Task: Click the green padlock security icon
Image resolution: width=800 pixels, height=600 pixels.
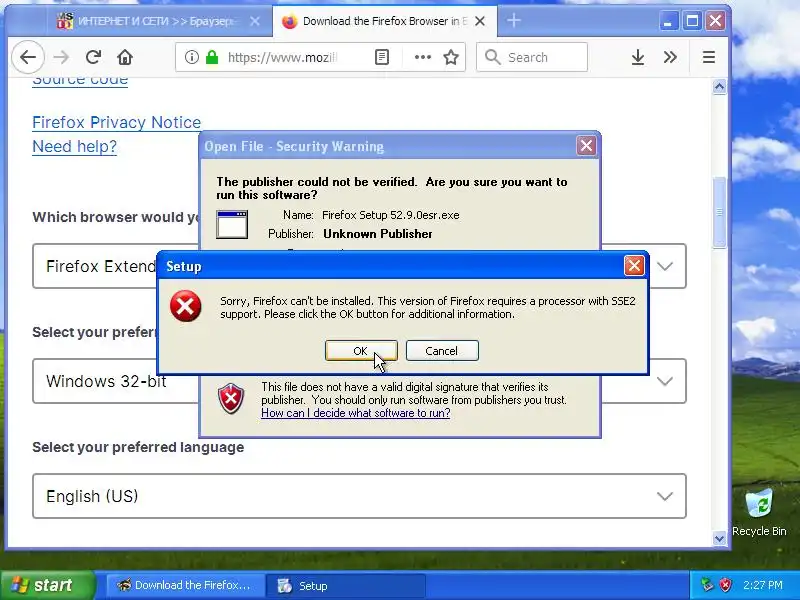Action: [211, 57]
